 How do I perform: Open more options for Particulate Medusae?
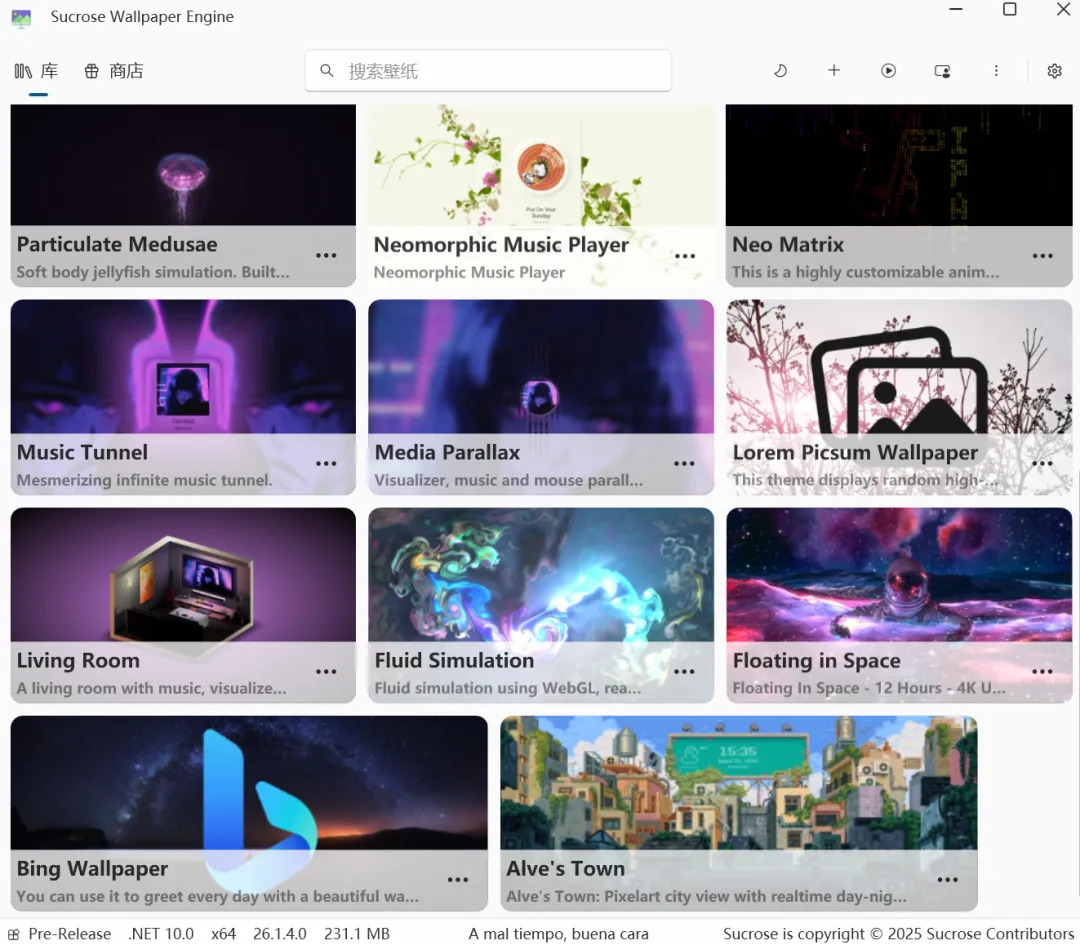pos(326,256)
